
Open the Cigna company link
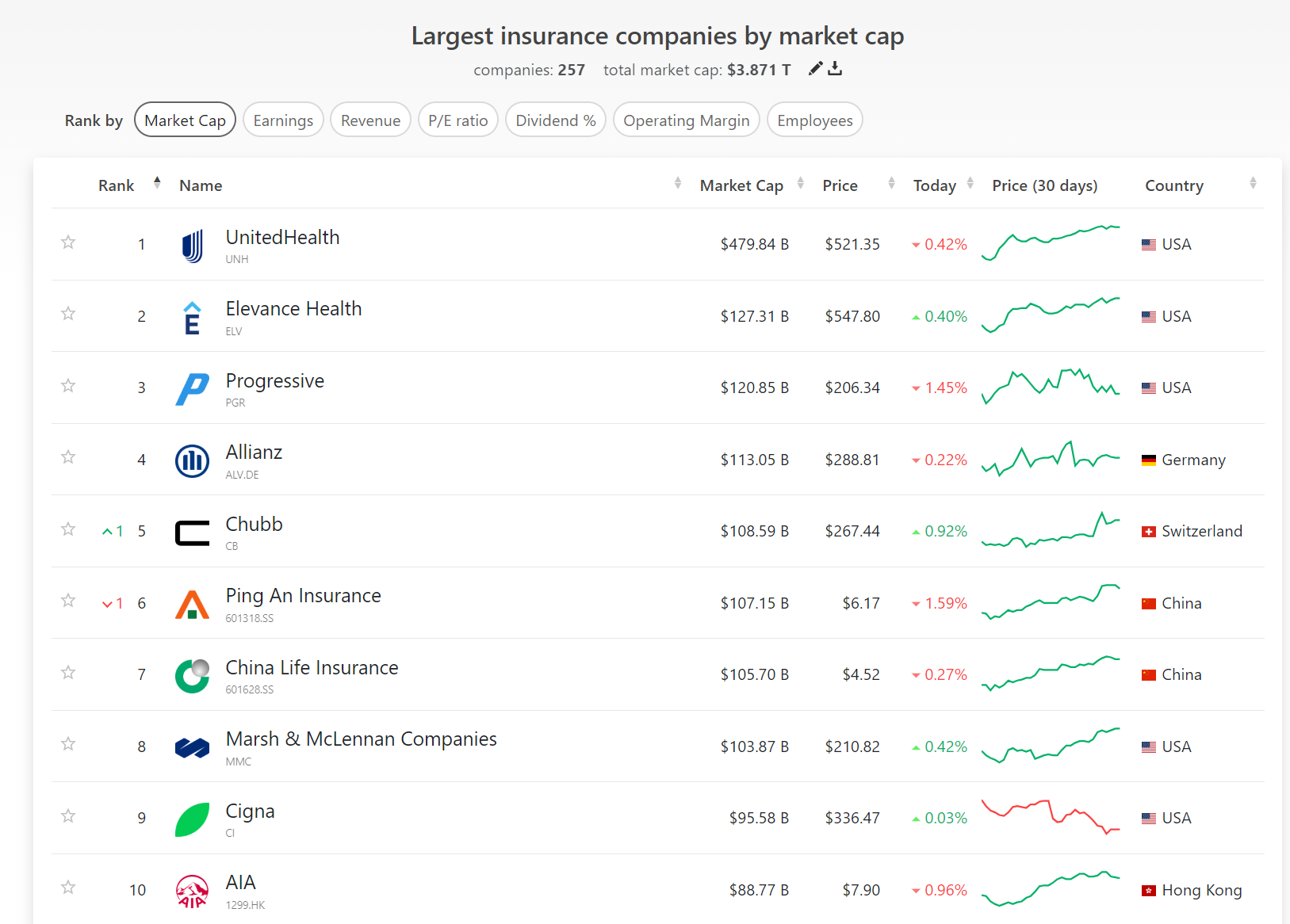click(250, 811)
